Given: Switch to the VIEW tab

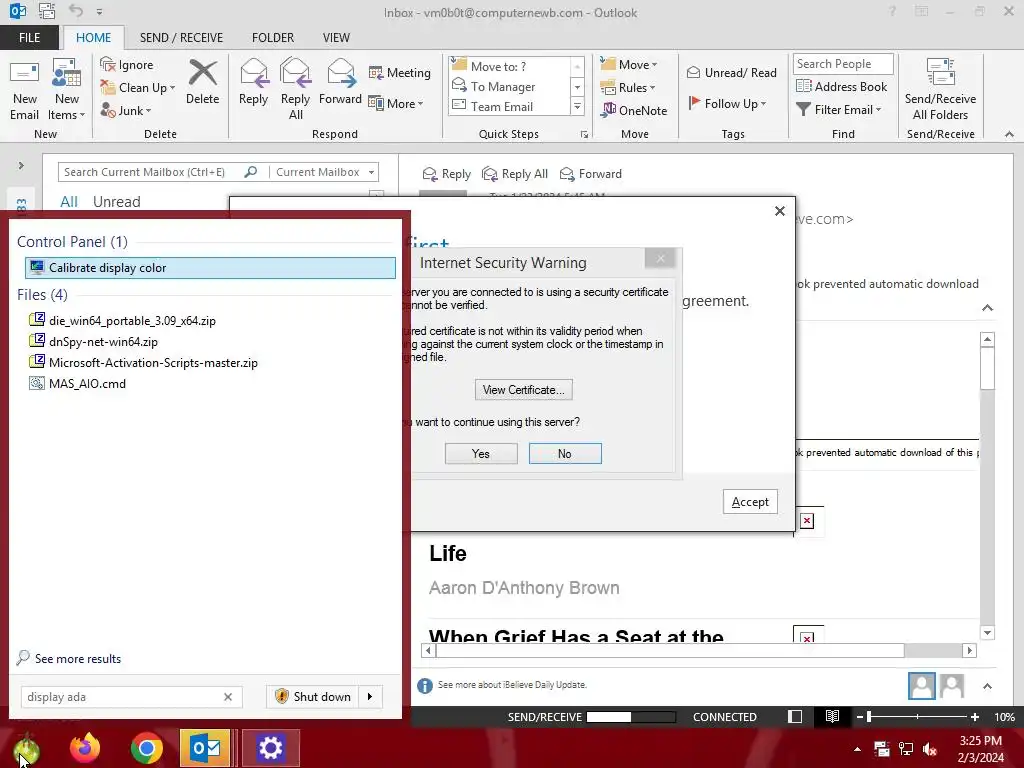Looking at the screenshot, I should point(336,37).
